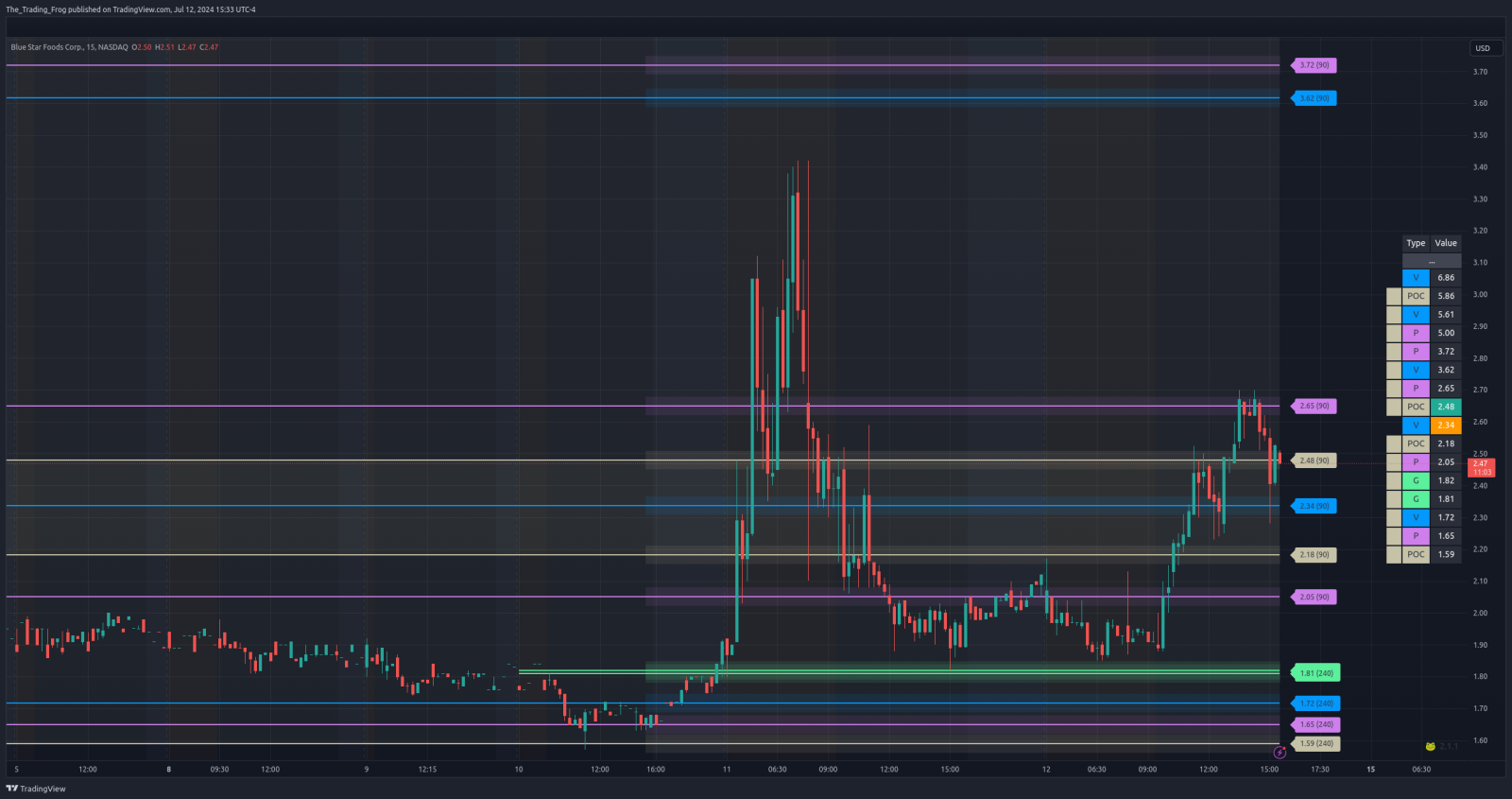Click the 1.65 (240) purple level label
Screen dimensions: 1512x799
click(x=1315, y=724)
